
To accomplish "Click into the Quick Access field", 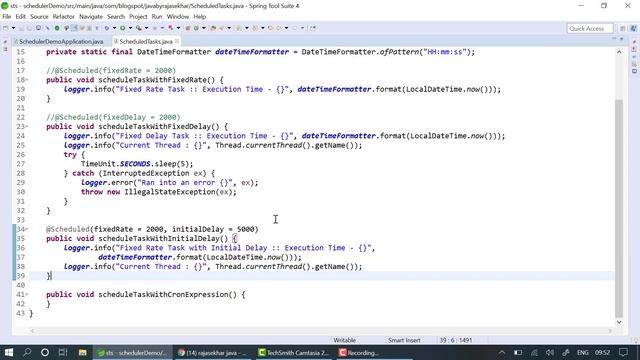I will [x=590, y=28].
